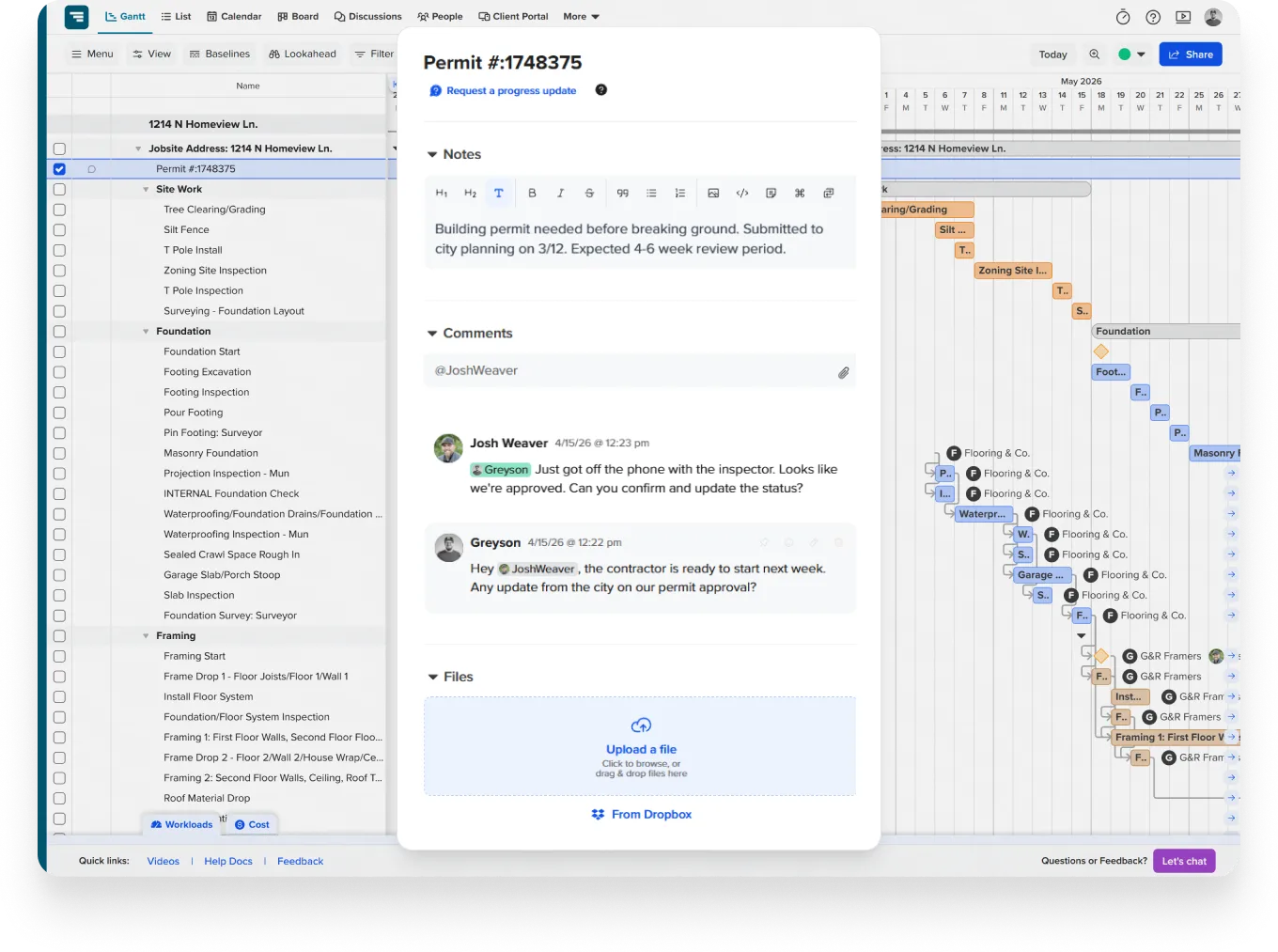Click the cloud upload icon in Files
Screen dimensions: 1278x952
coord(641,726)
